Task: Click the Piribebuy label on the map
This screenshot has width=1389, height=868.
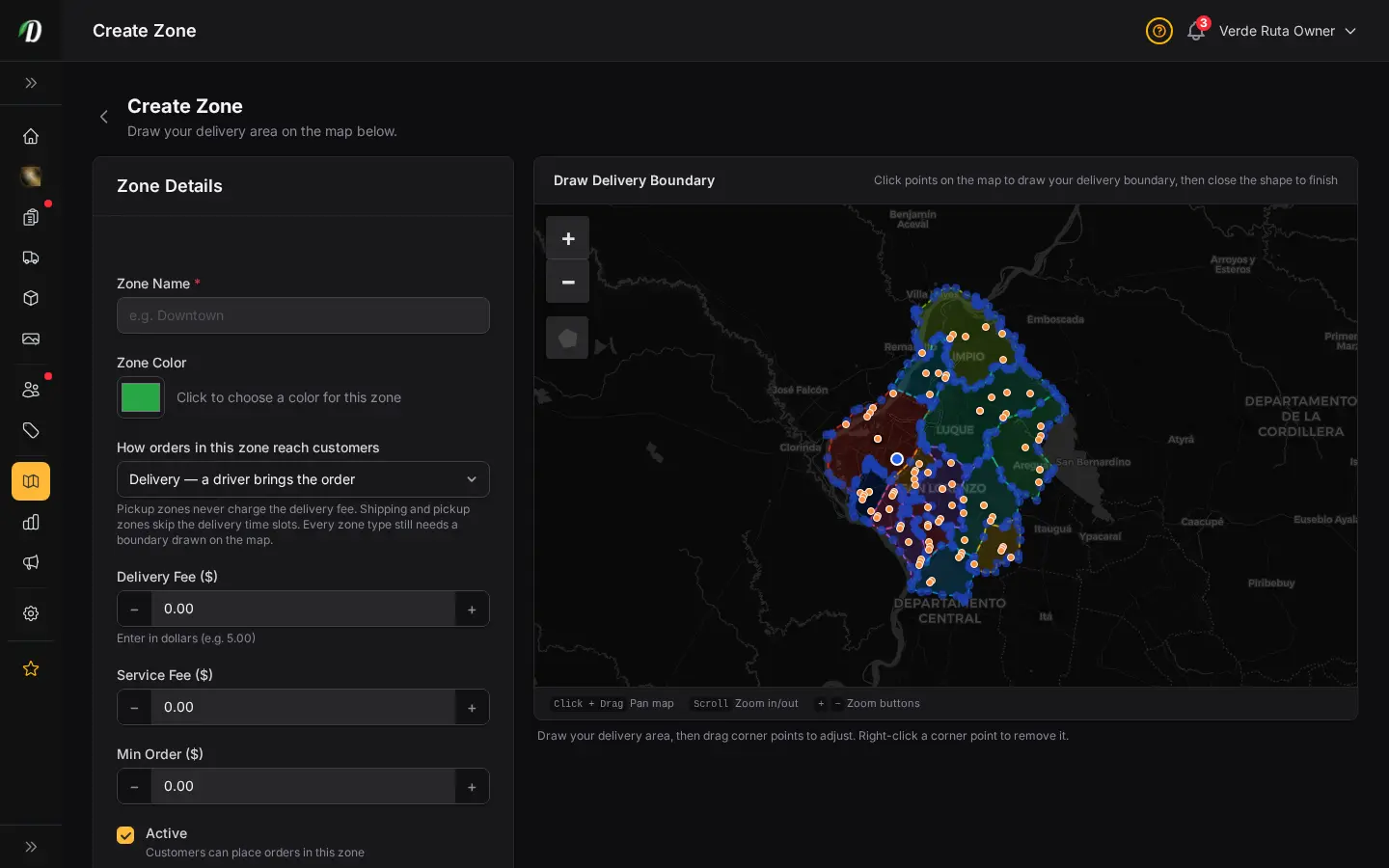Action: (x=1271, y=583)
